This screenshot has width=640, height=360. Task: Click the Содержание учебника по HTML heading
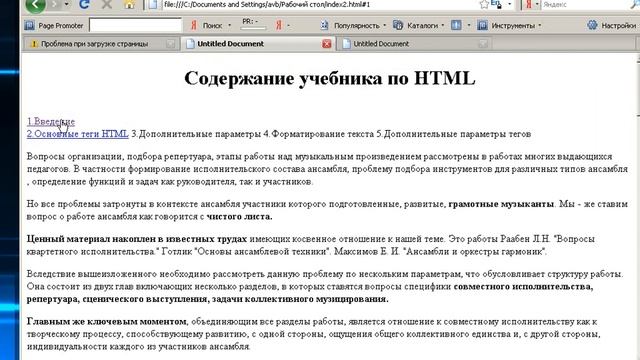click(330, 78)
